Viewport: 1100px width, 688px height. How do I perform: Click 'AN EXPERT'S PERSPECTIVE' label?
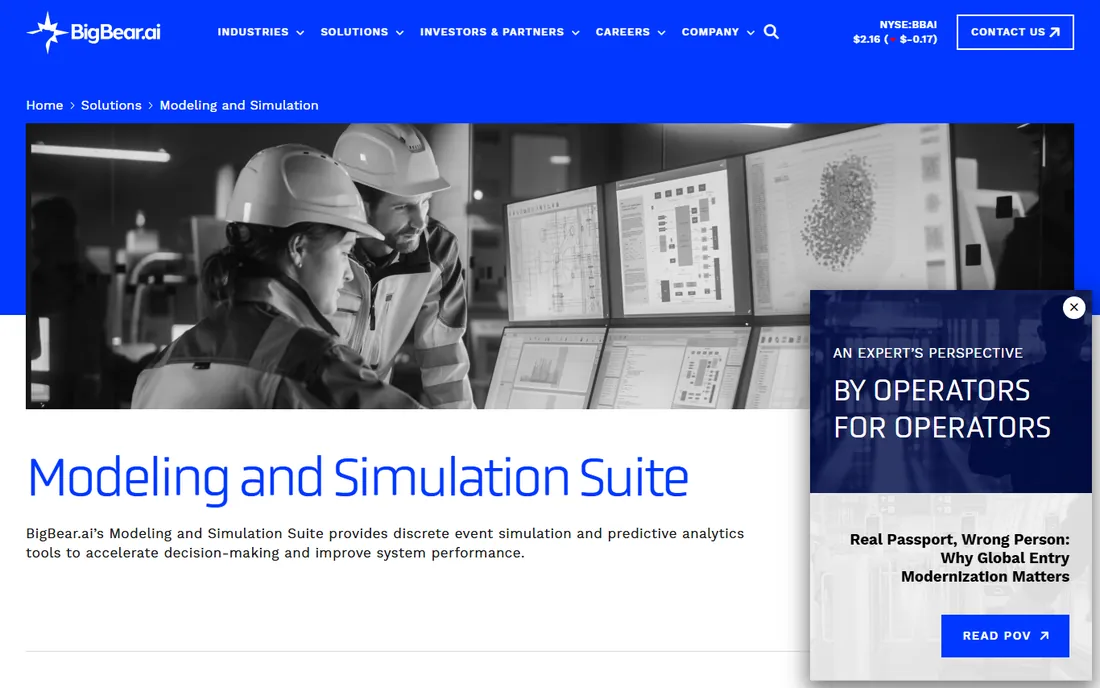click(x=927, y=353)
